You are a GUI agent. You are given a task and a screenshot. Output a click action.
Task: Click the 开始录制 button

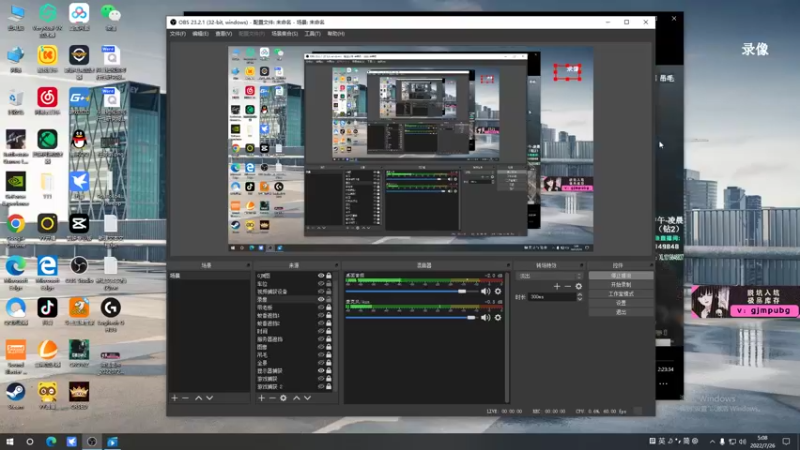pyautogui.click(x=621, y=285)
